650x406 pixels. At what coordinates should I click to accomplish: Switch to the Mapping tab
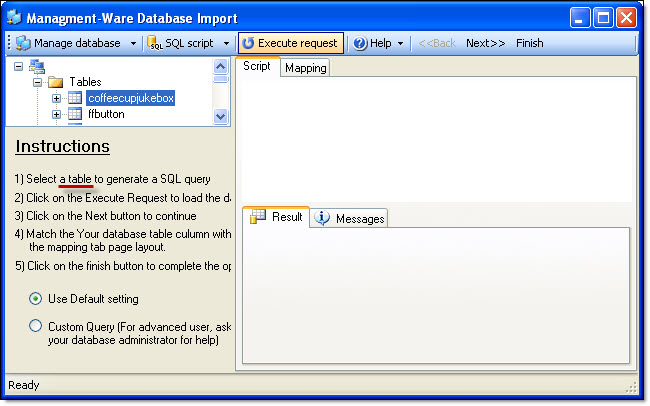click(306, 68)
